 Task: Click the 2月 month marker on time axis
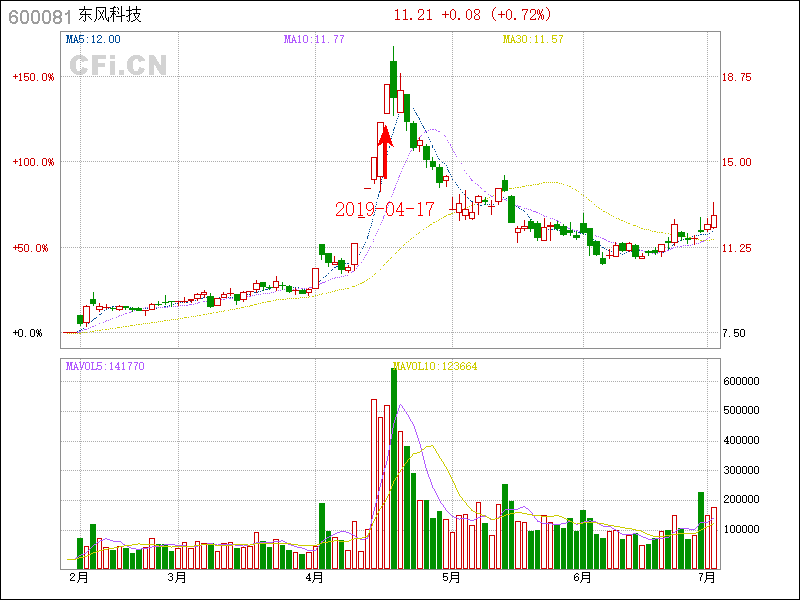point(78,577)
